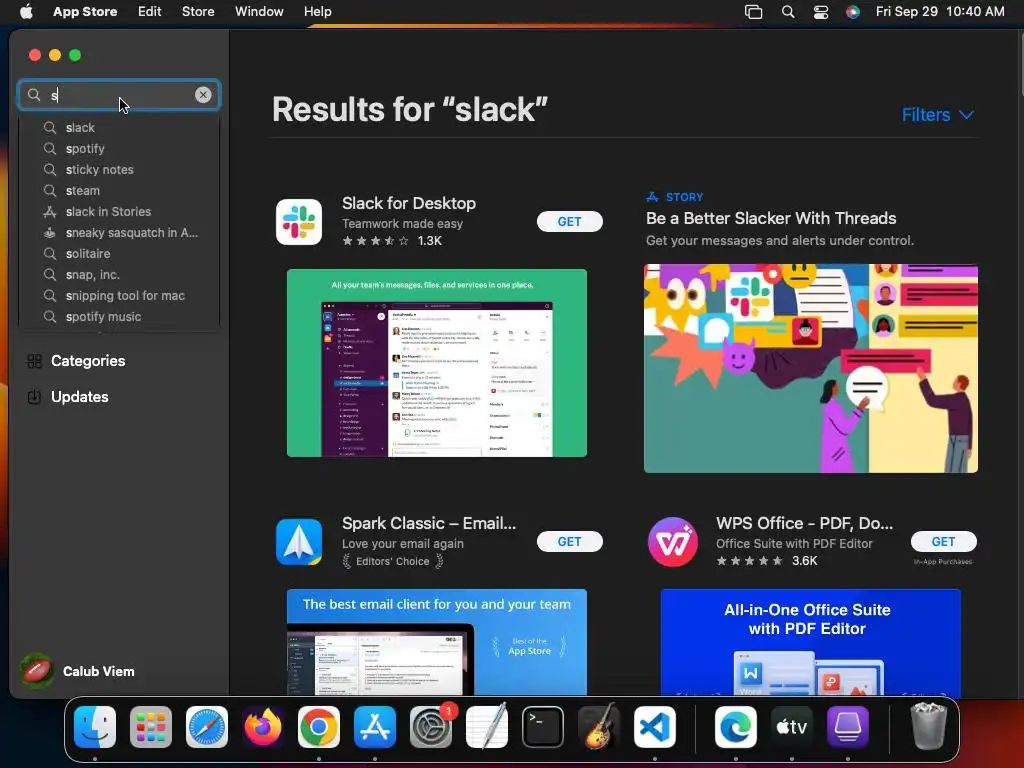This screenshot has height=768, width=1024.
Task: Open the WPS Office title link
Action: (805, 523)
